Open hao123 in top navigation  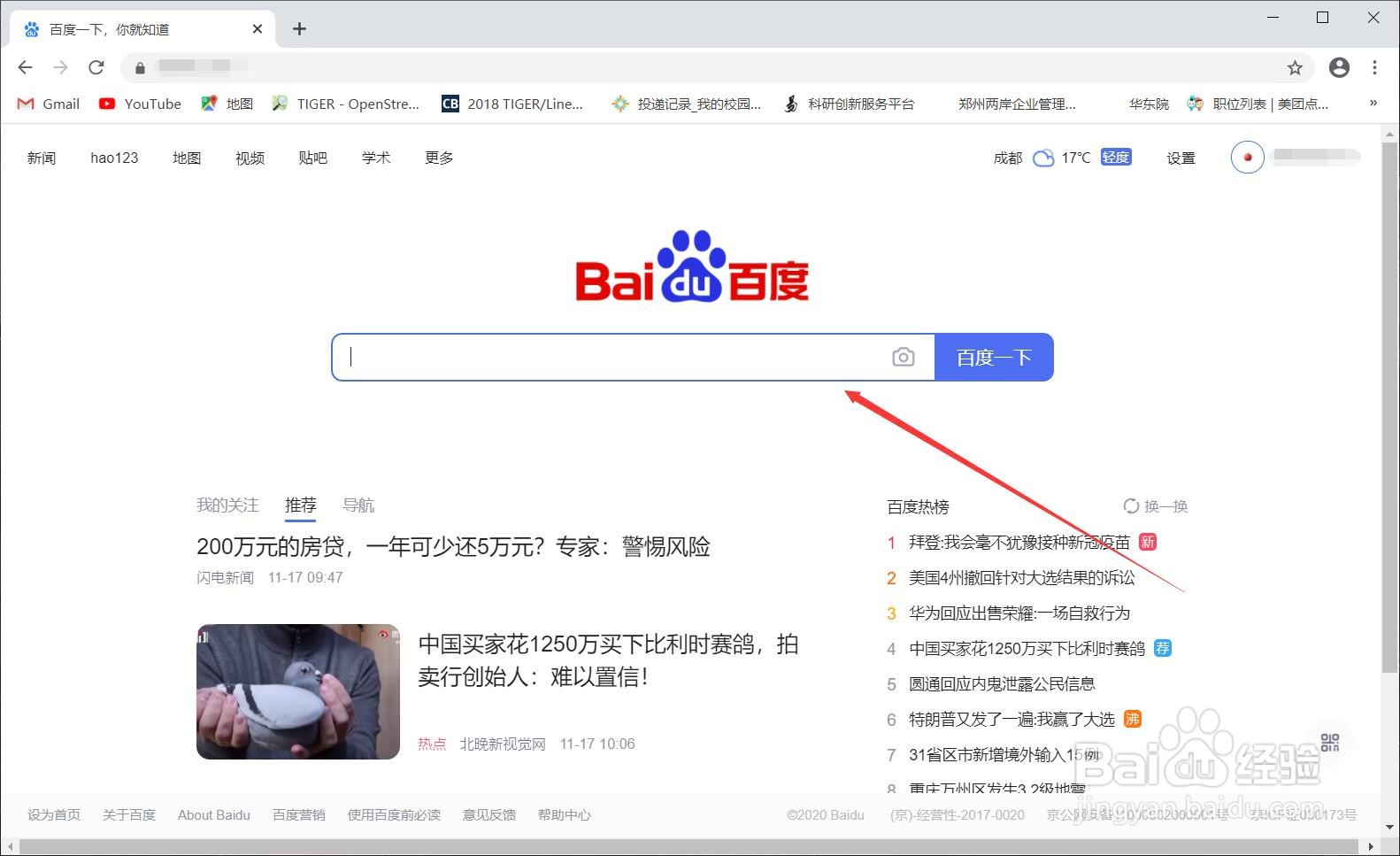[x=114, y=158]
